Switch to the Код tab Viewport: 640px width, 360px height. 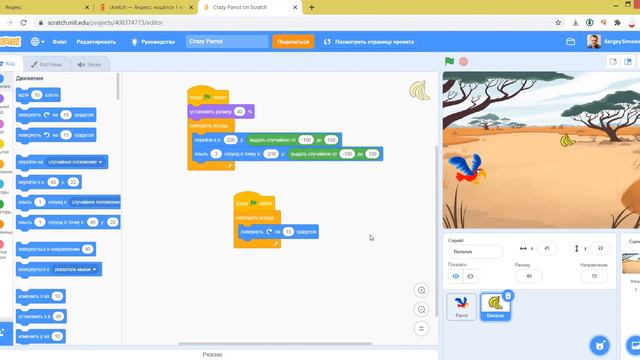[x=9, y=64]
